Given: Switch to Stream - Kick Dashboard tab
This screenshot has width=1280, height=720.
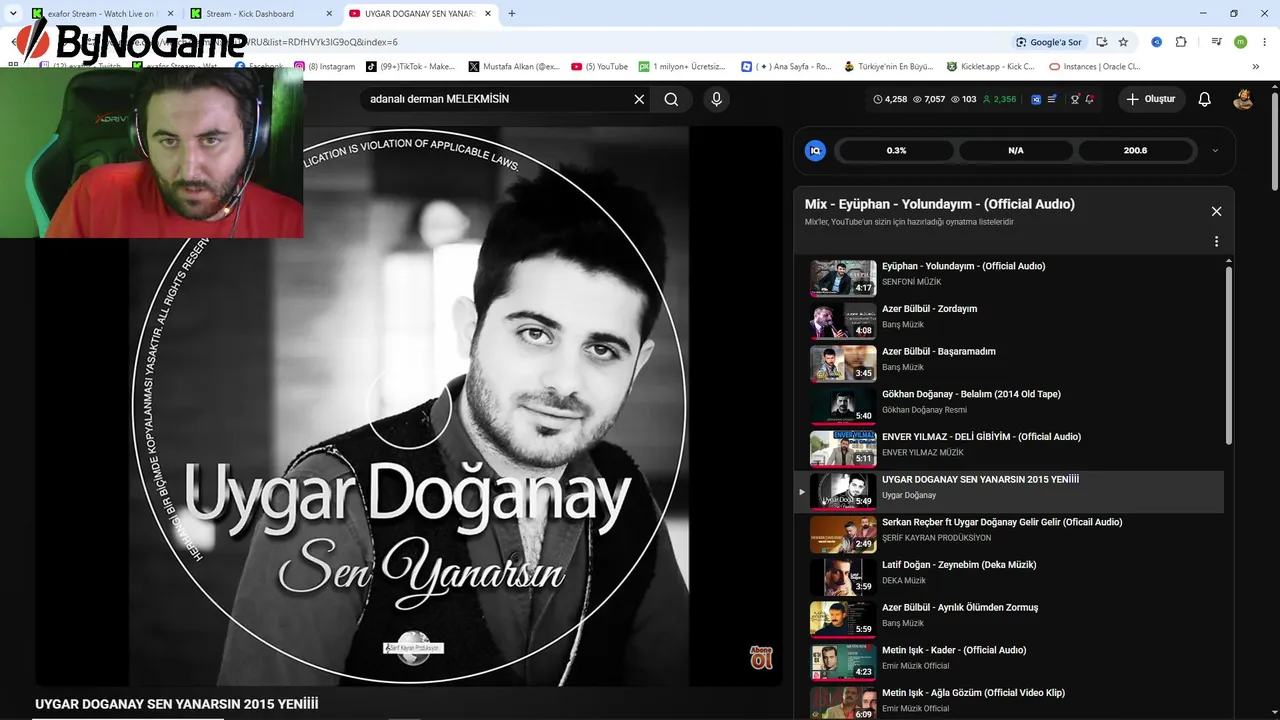Looking at the screenshot, I should (x=260, y=14).
